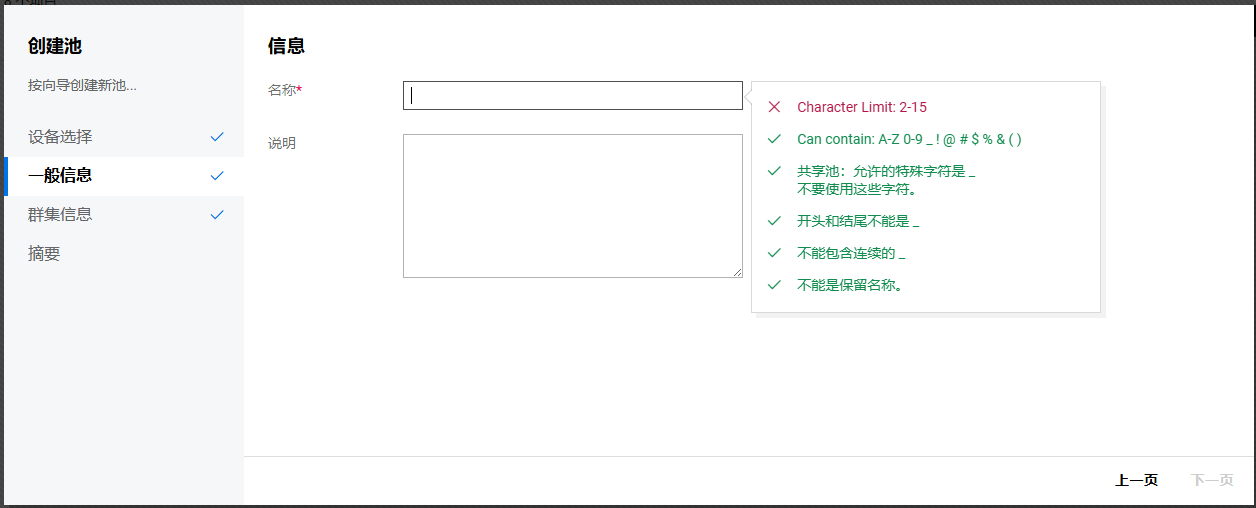Click the green check beside 开头和结尾不能是 rule

tap(774, 221)
